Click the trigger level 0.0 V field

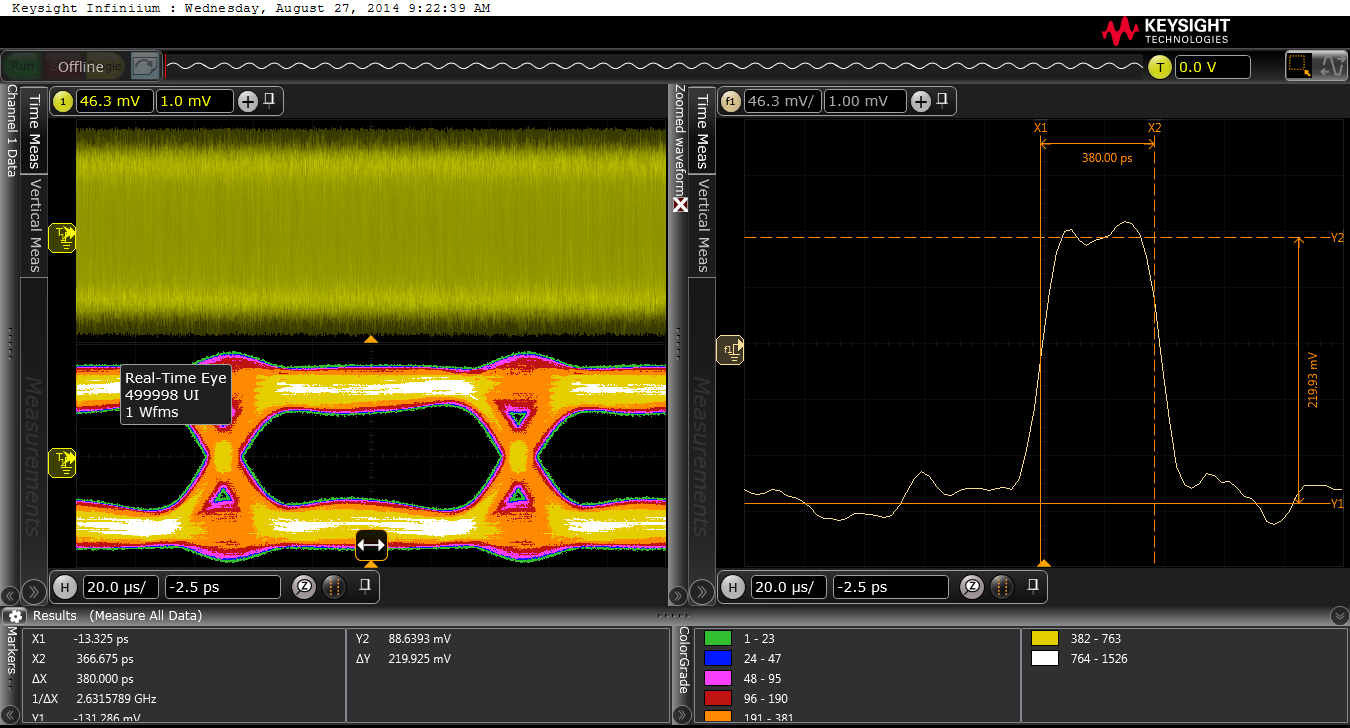(1212, 67)
